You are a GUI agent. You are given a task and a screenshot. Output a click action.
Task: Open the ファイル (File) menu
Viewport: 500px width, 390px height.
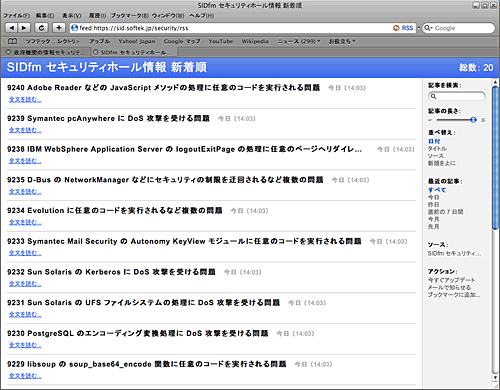pos(16,16)
